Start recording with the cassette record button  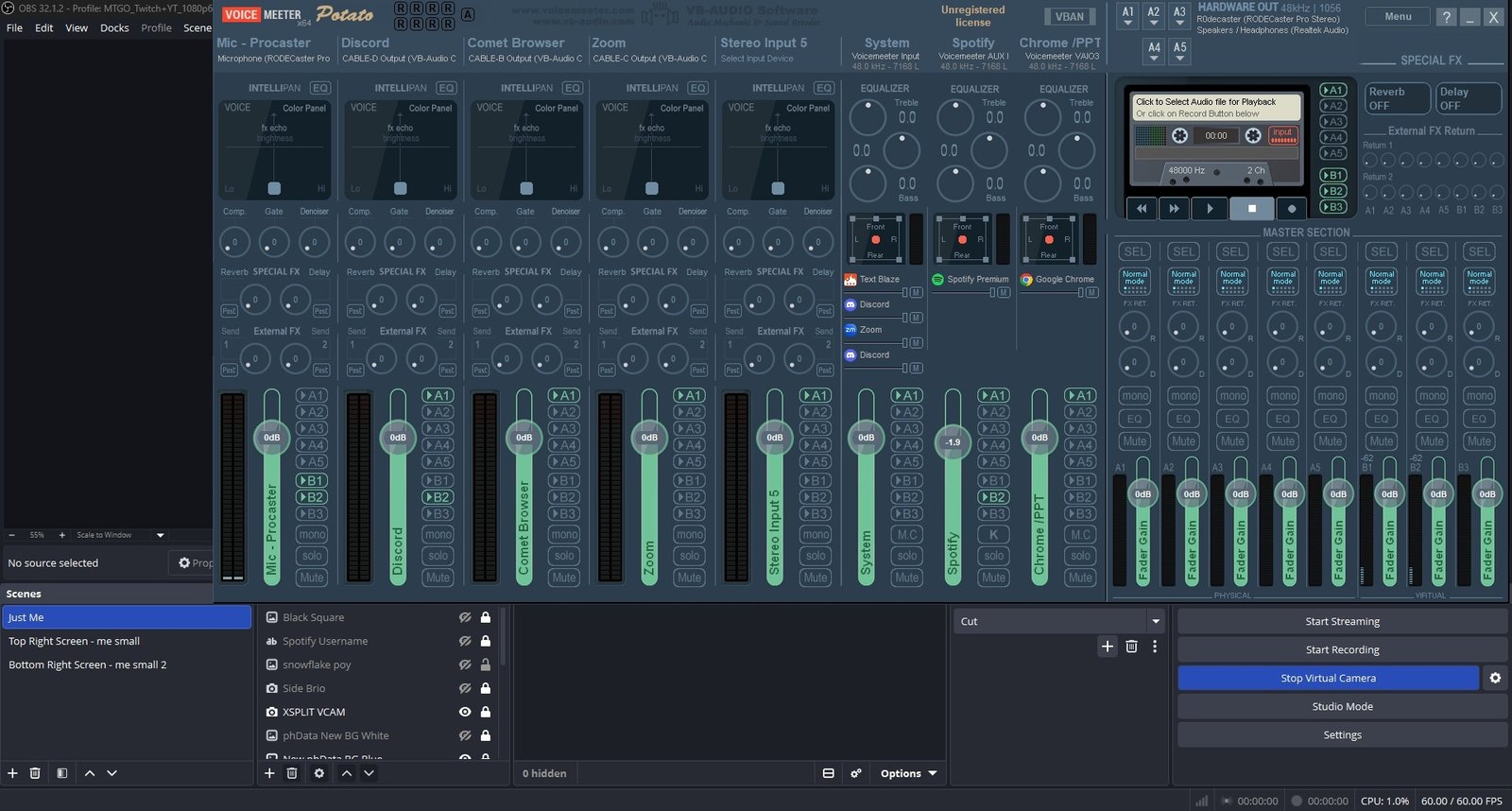[1292, 208]
